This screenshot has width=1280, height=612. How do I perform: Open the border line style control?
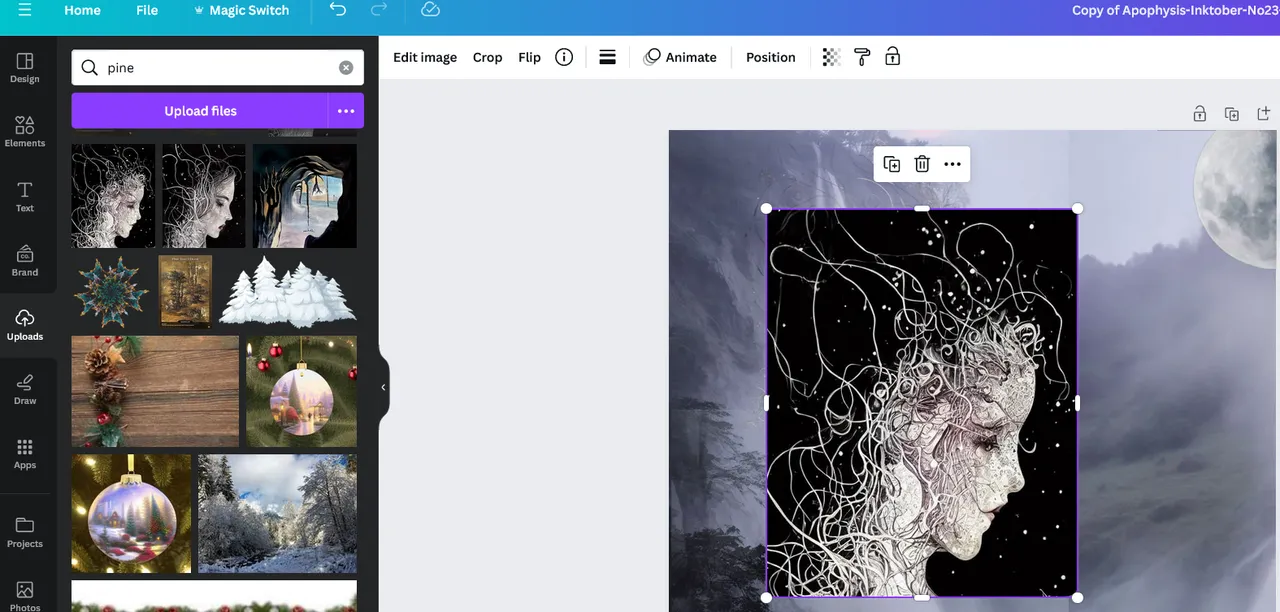click(607, 57)
